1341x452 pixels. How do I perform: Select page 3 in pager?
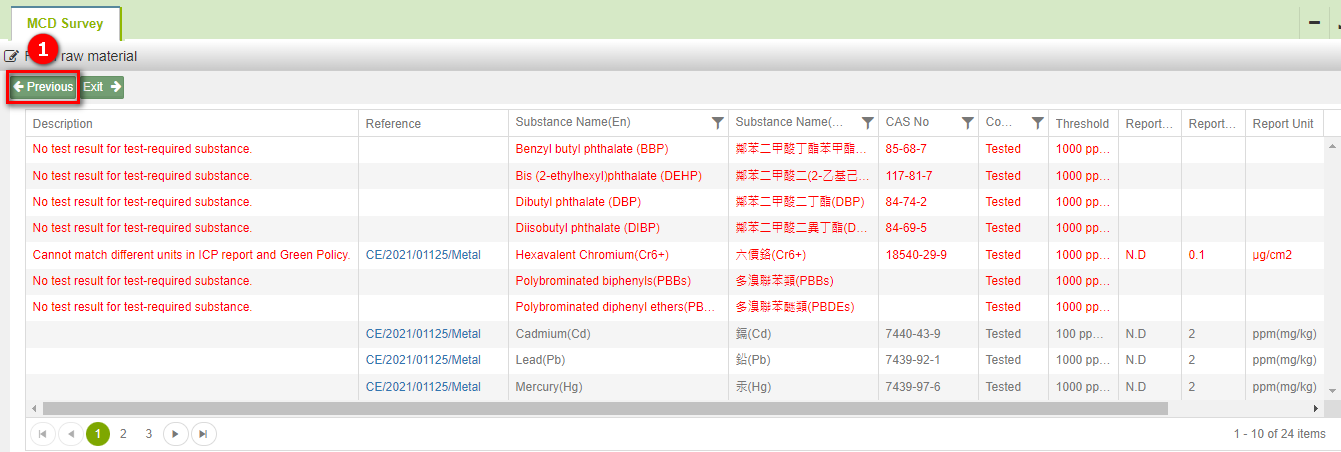149,434
